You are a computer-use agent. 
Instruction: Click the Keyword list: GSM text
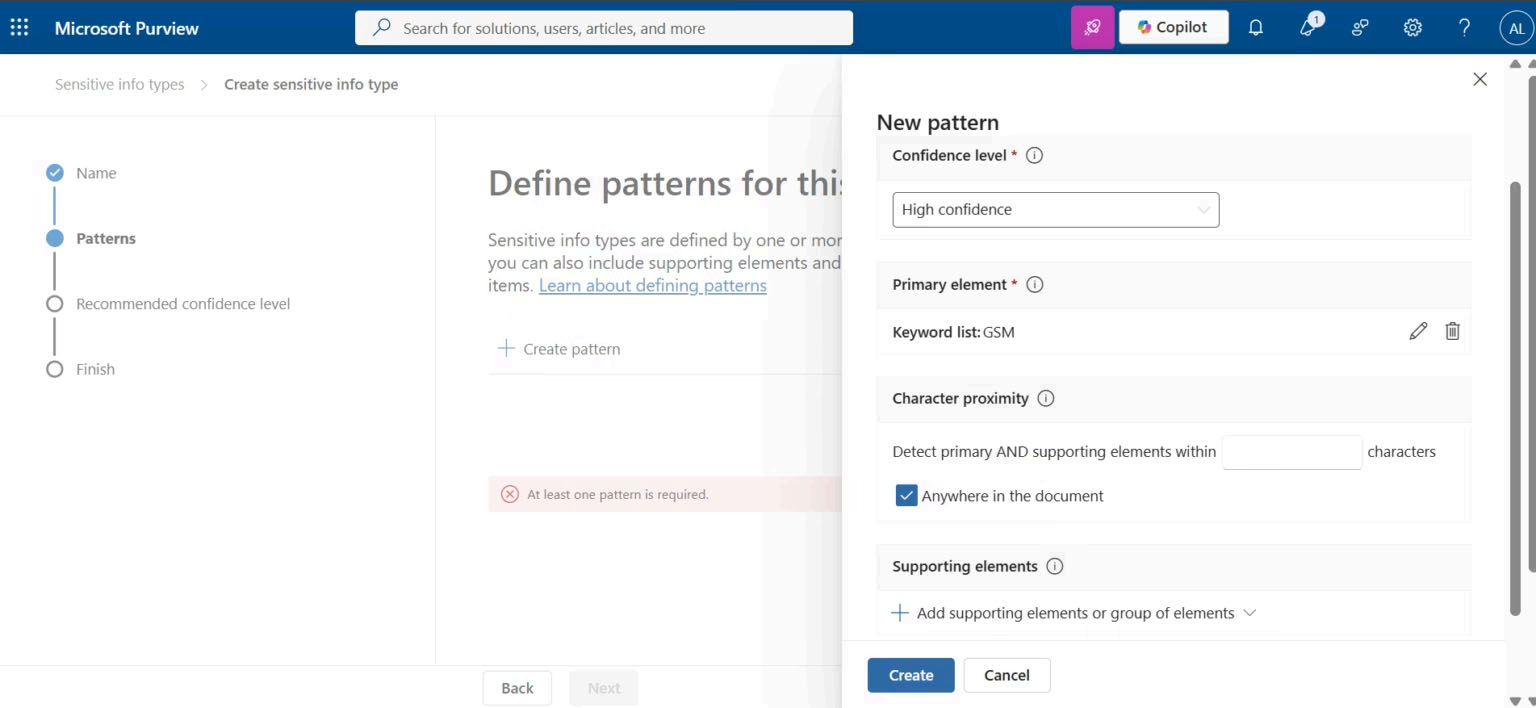tap(954, 332)
